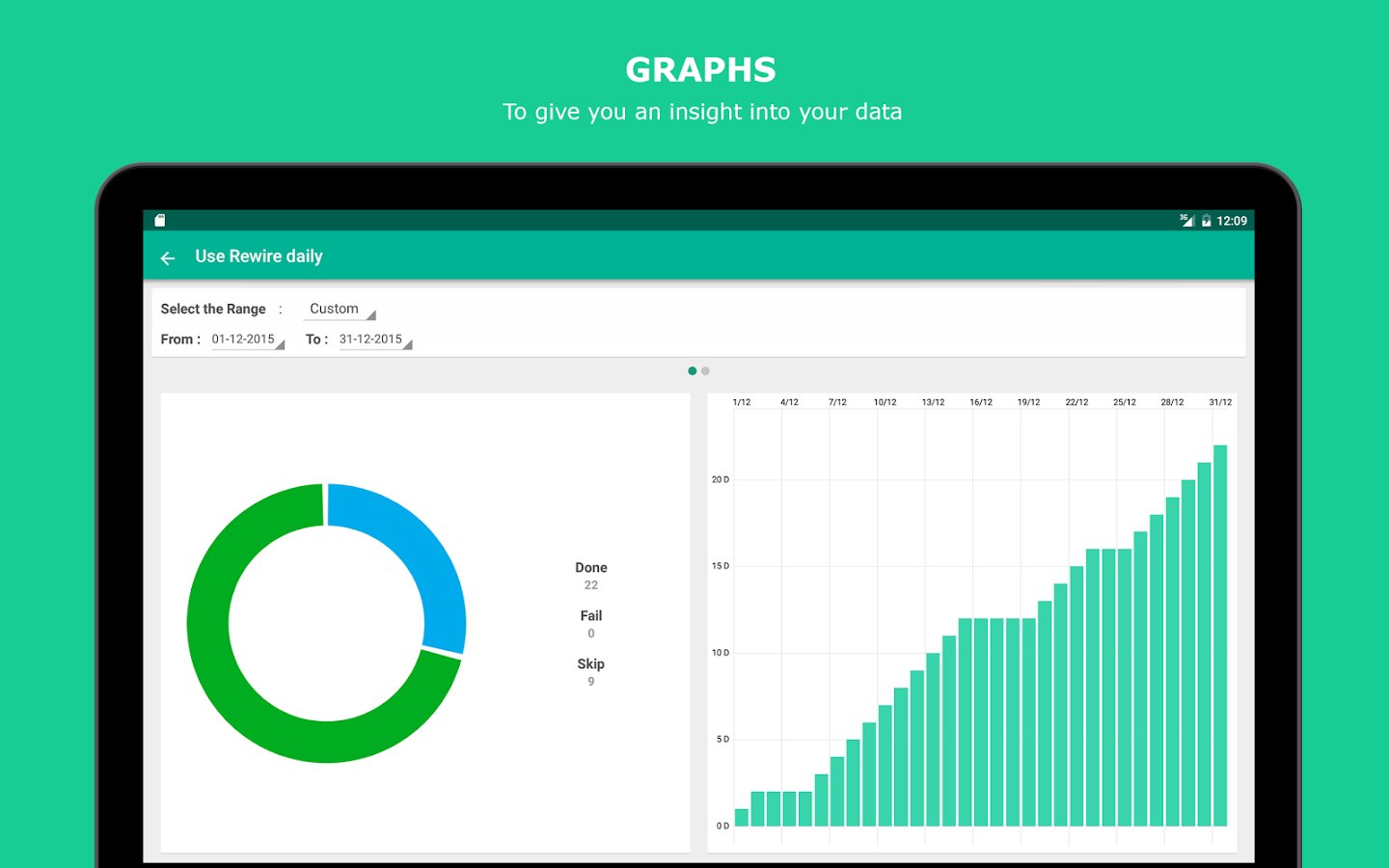
Task: Tap the back arrow icon
Action: click(x=168, y=258)
